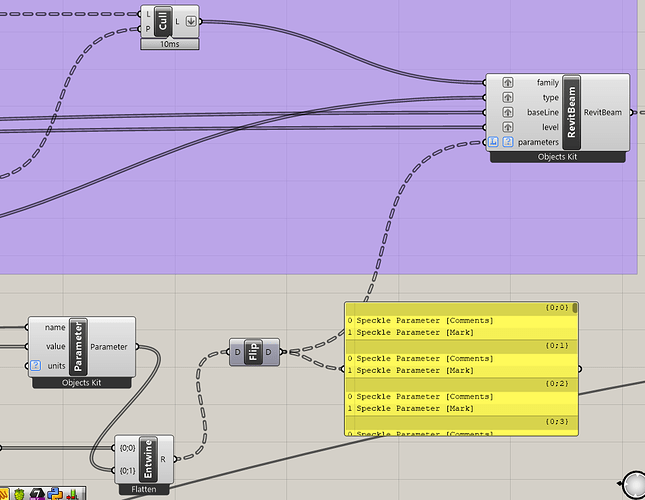Click Speckle Parameter [Comments] row under {0;2}
The image size is (645, 500).
459,396
